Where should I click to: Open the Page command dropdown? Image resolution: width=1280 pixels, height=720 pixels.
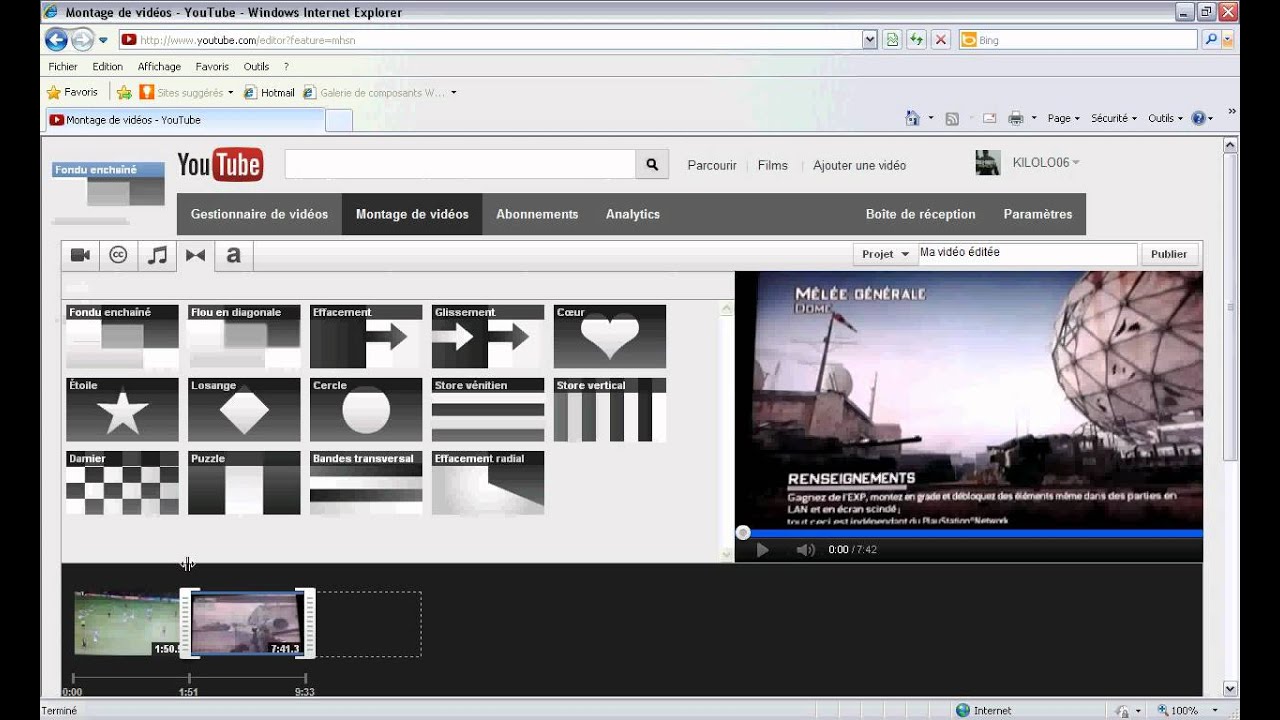pyautogui.click(x=1063, y=118)
